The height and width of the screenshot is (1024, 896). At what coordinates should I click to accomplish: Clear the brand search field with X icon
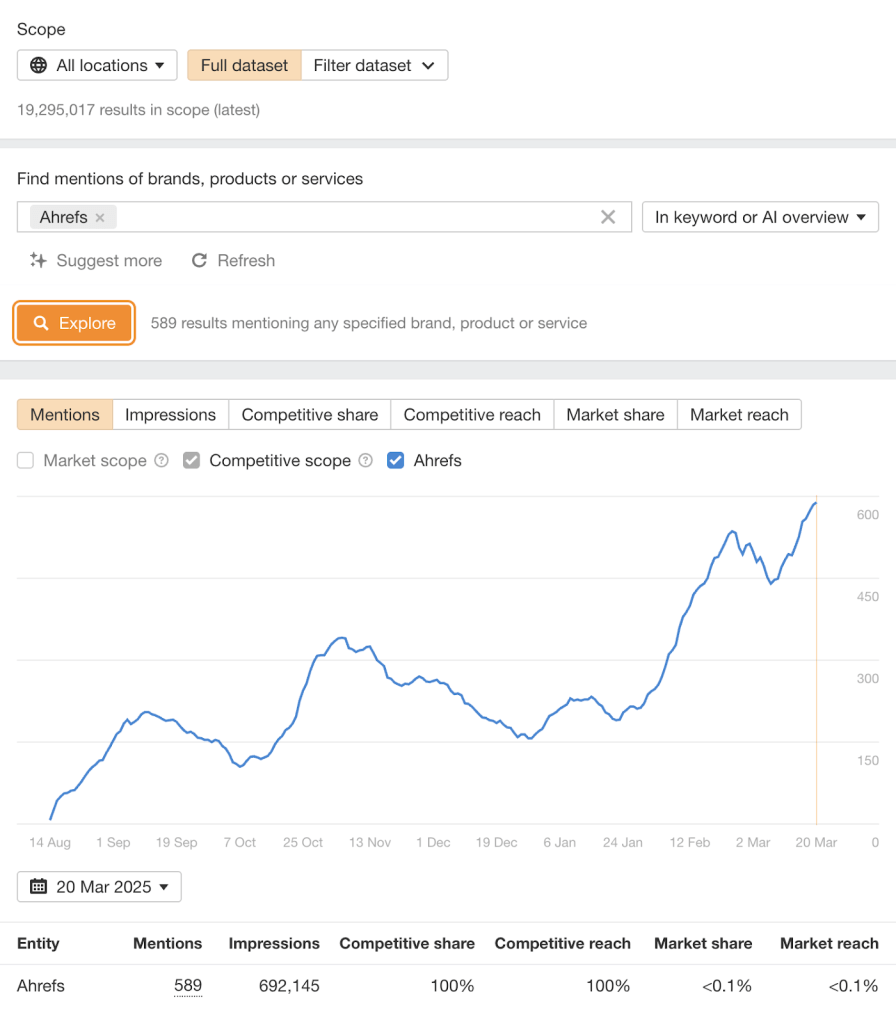607,217
